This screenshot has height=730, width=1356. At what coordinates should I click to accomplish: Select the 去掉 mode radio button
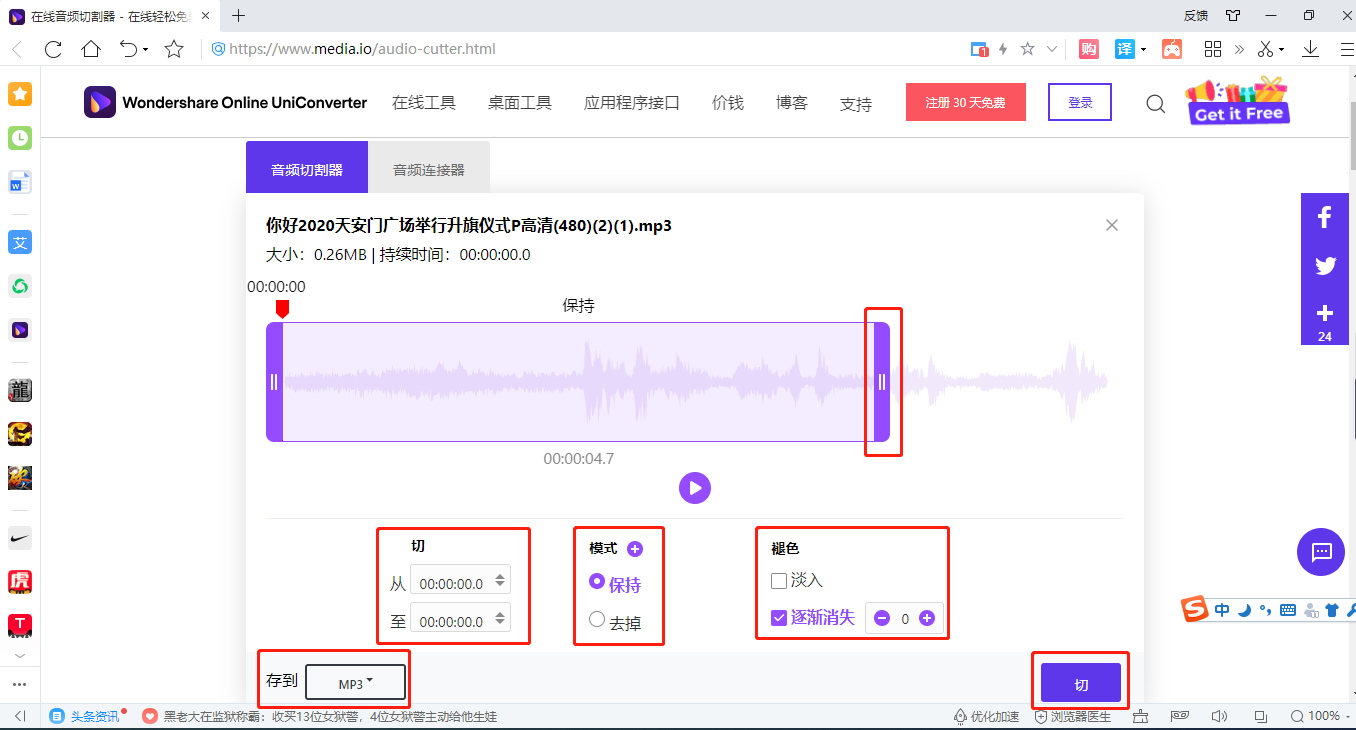[x=596, y=621]
